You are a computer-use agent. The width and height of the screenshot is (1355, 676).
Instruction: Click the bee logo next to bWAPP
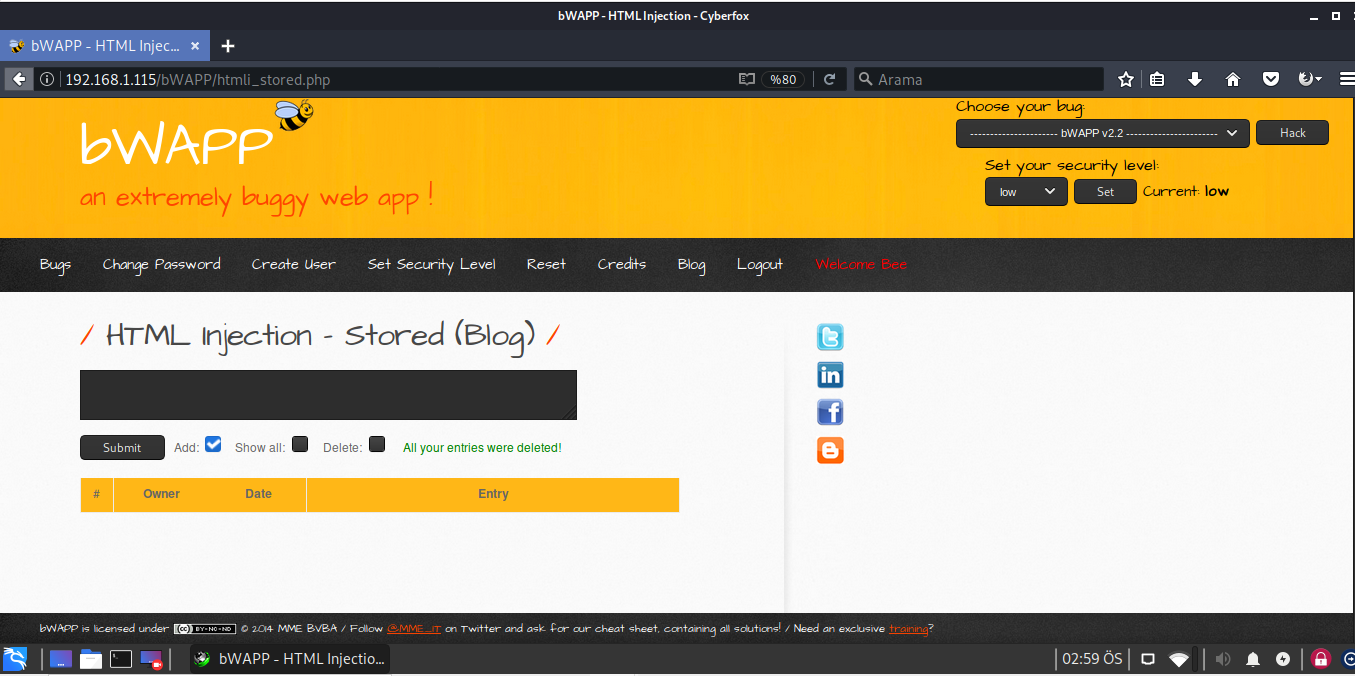click(295, 115)
